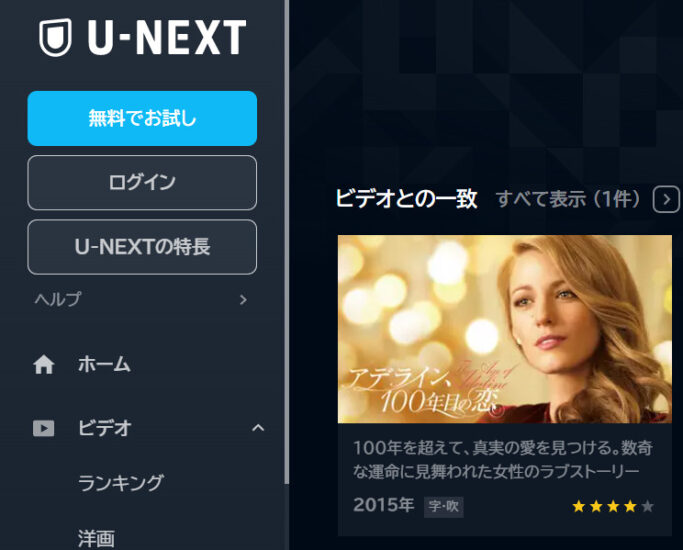Click すべて表示（1件）link
The height and width of the screenshot is (550, 683).
(x=568, y=199)
